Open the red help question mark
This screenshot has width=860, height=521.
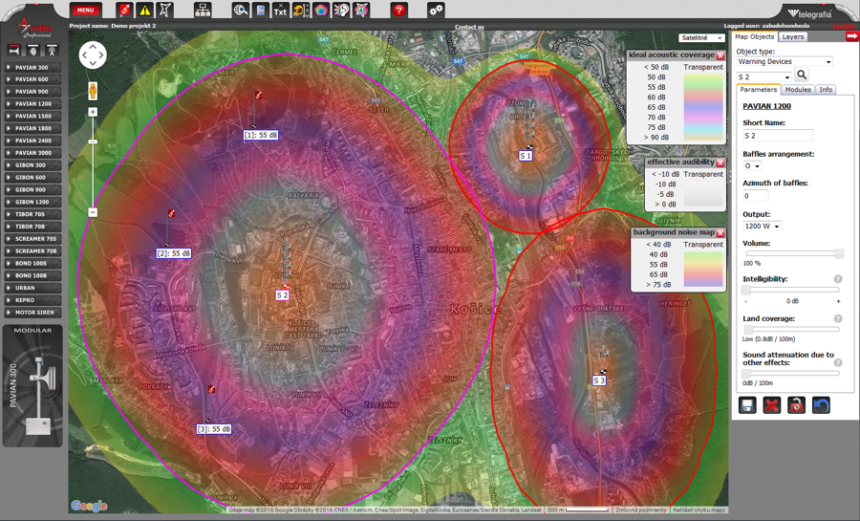[x=399, y=10]
